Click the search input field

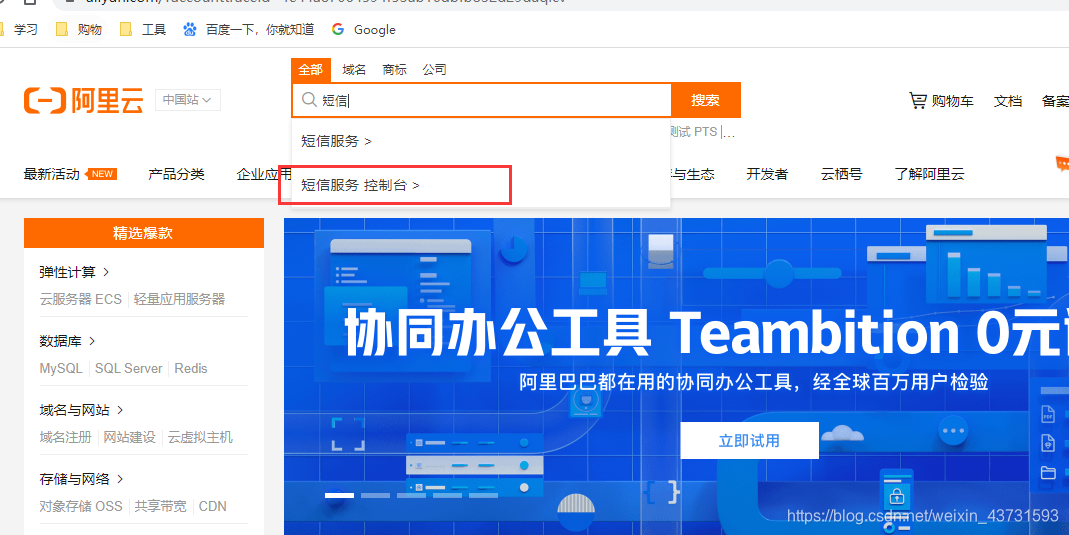click(482, 100)
